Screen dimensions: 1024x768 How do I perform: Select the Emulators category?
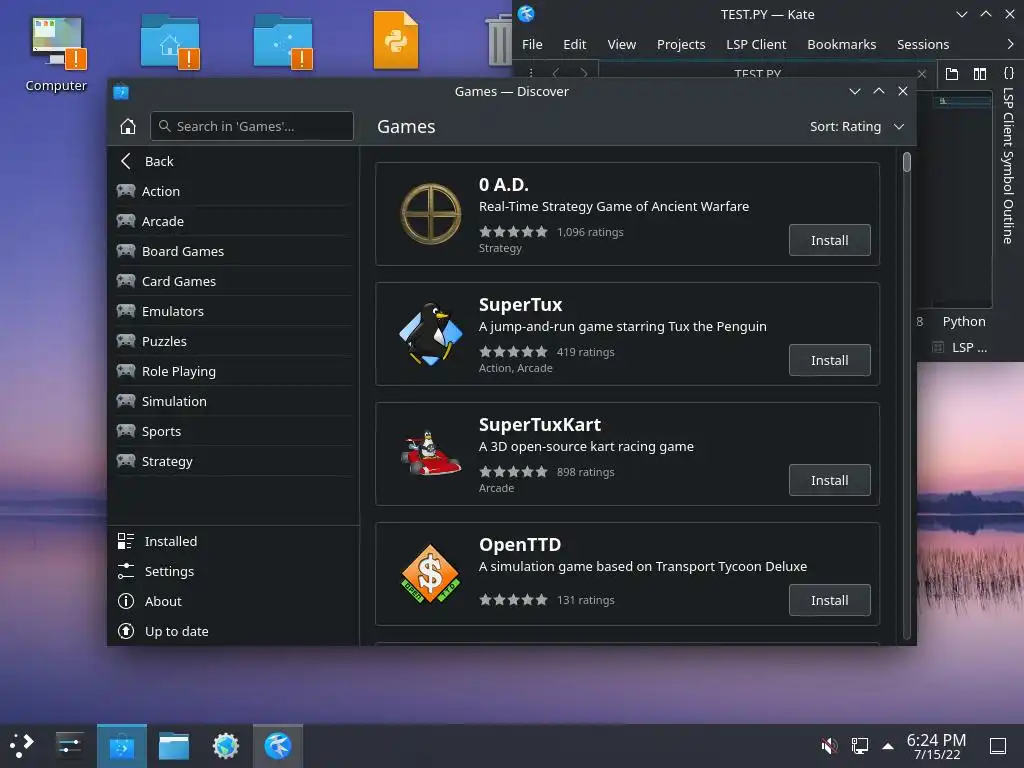pos(233,311)
